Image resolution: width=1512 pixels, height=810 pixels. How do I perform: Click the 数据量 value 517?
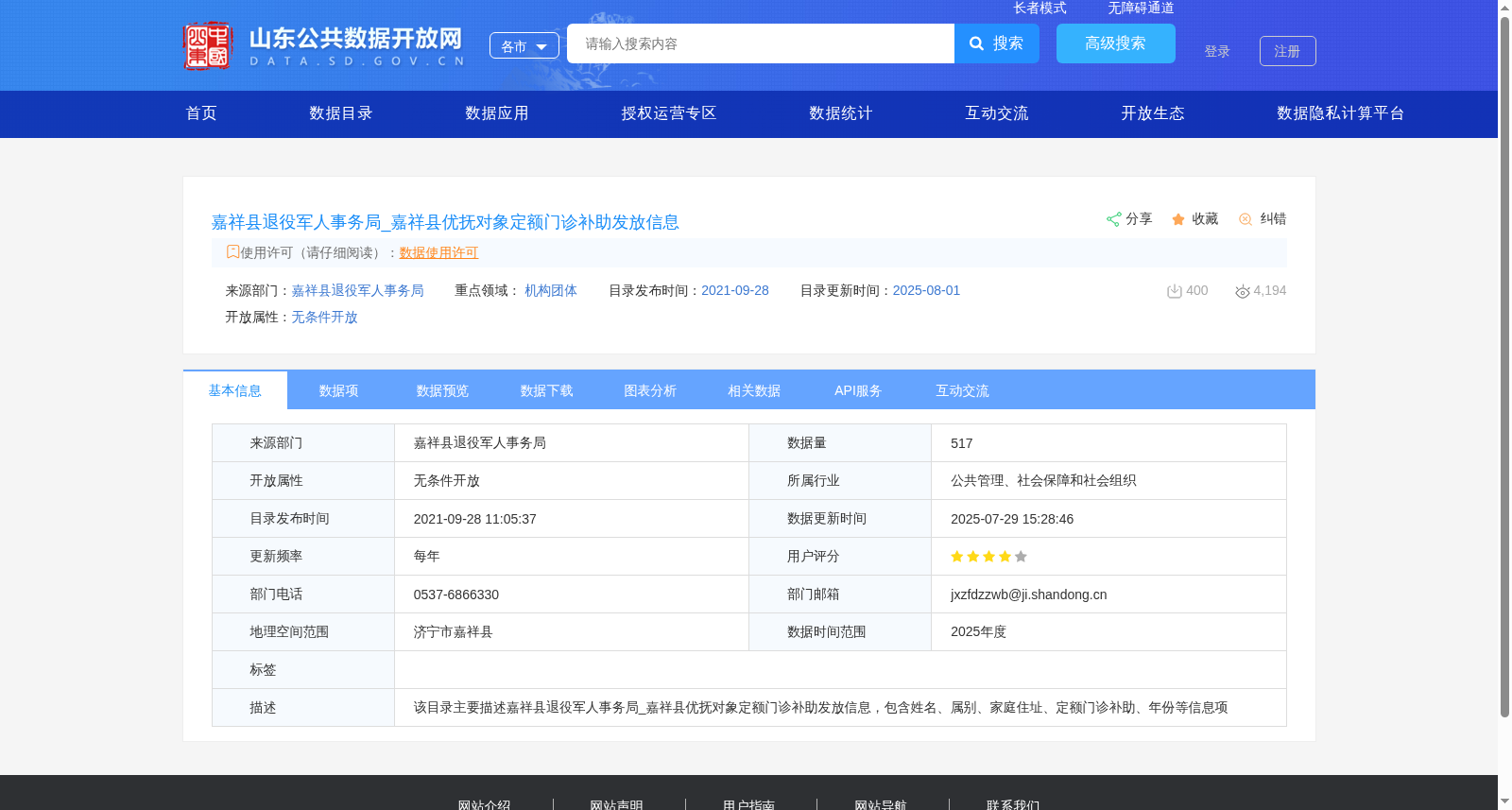962,443
